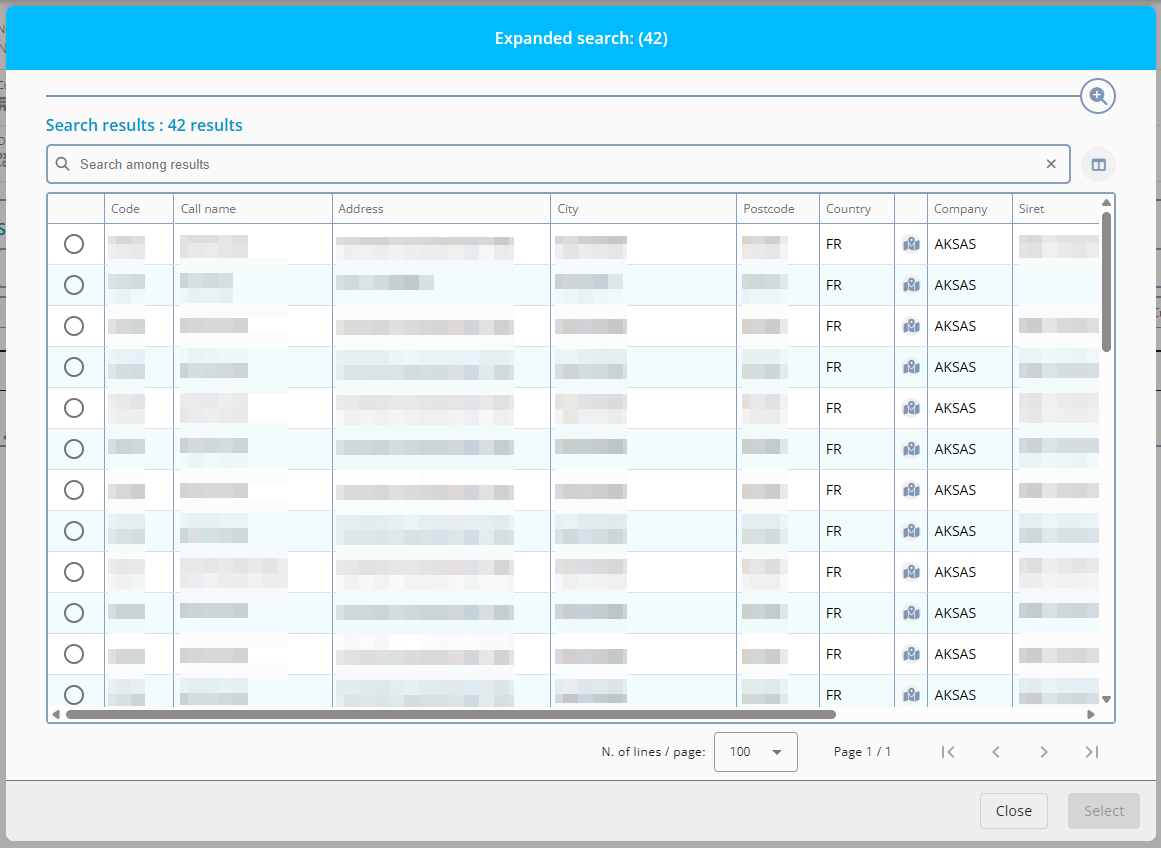Click the map icon in the sixth row

[x=911, y=449]
